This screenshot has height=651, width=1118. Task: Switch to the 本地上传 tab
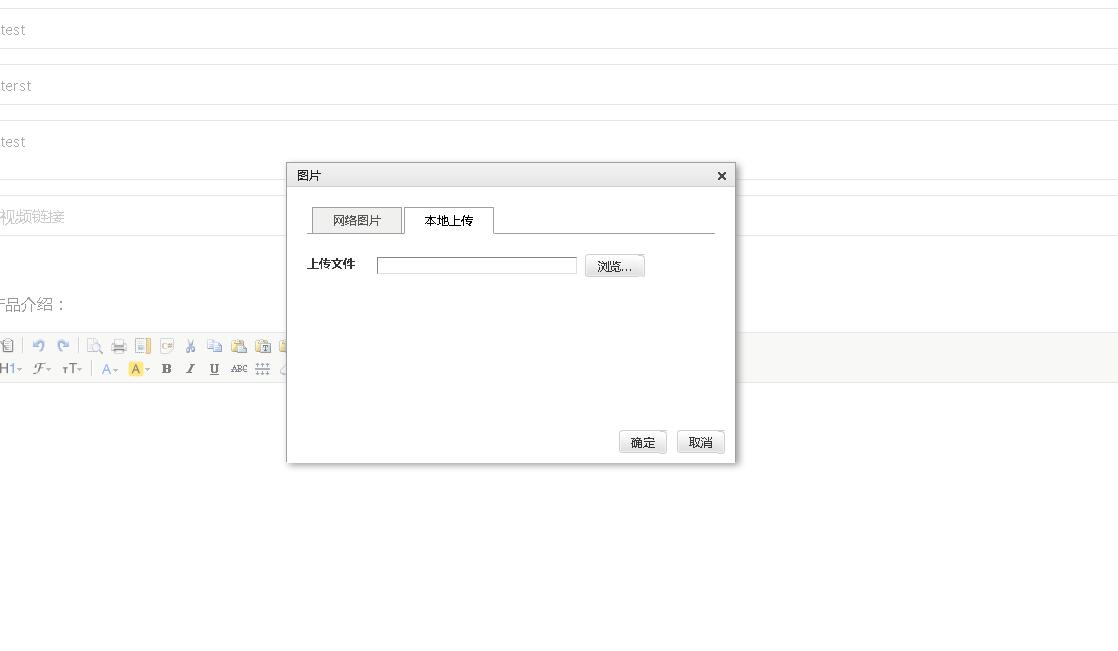click(447, 220)
